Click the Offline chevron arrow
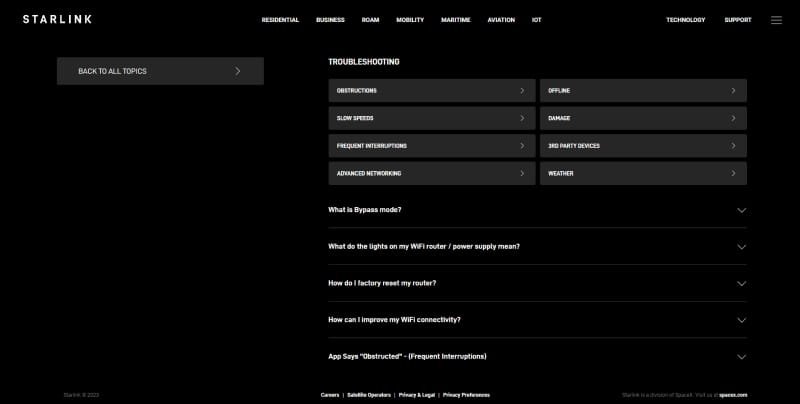This screenshot has height=404, width=800. pyautogui.click(x=733, y=90)
